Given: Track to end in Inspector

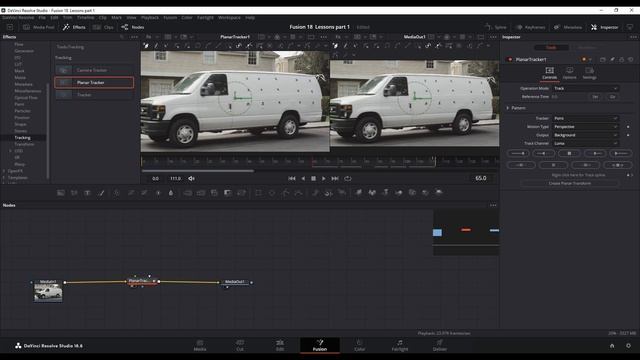Looking at the screenshot, I should [620, 153].
